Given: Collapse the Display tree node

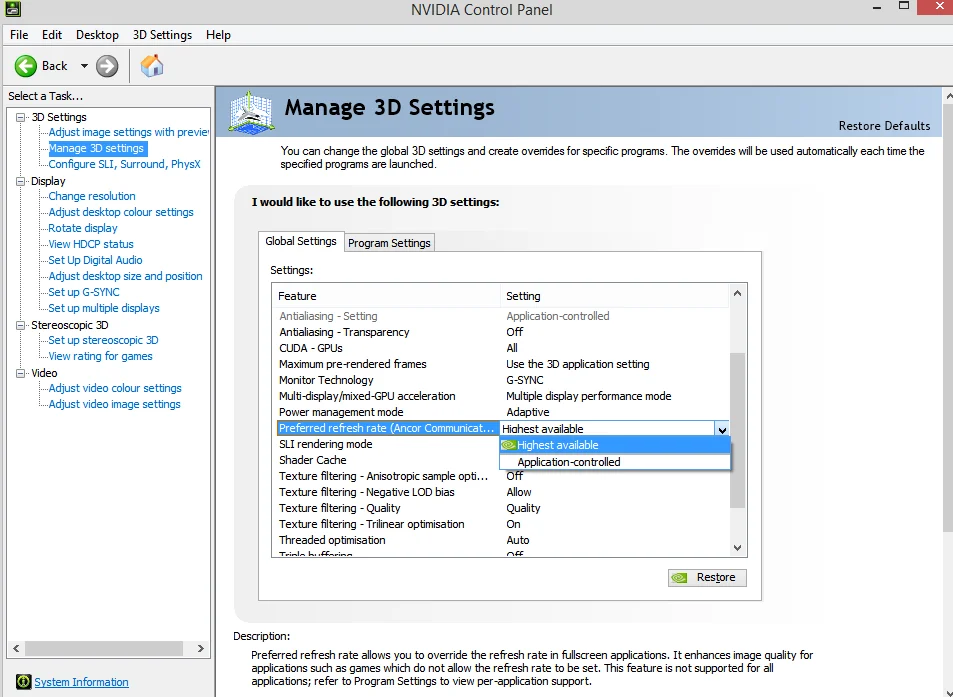Looking at the screenshot, I should (x=21, y=181).
